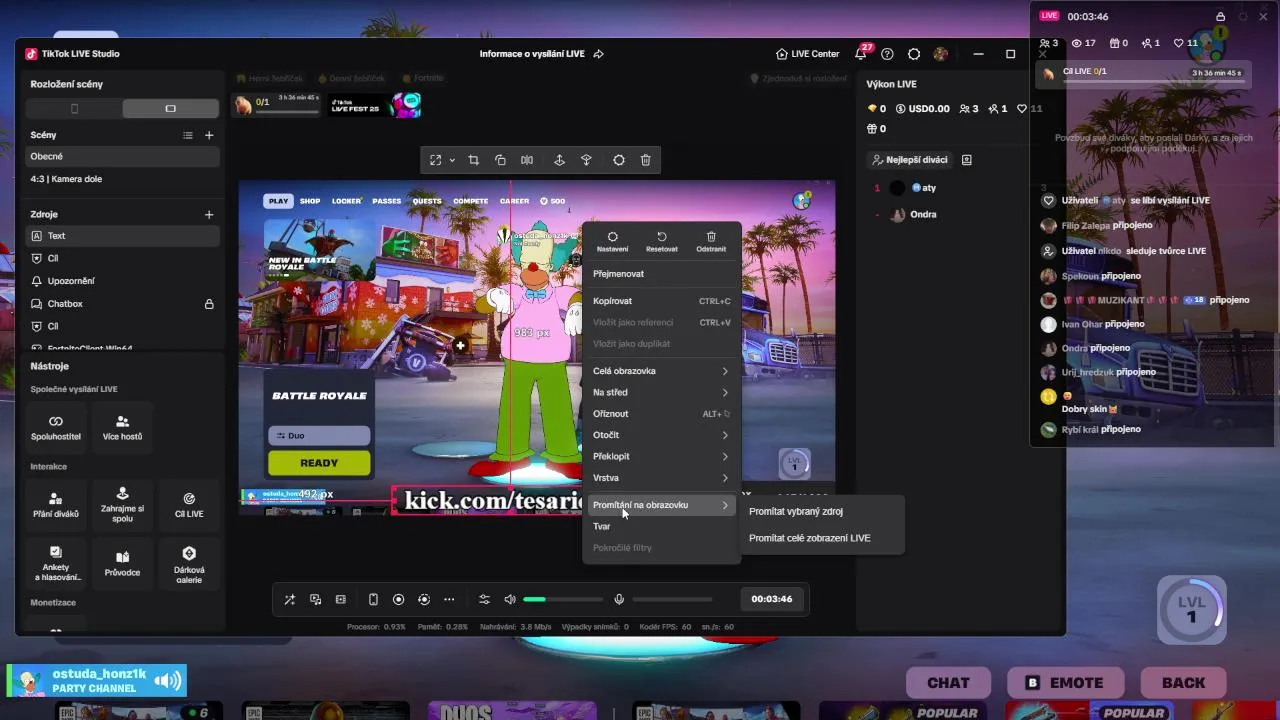
Task: Mute the speaker volume icon
Action: click(510, 599)
